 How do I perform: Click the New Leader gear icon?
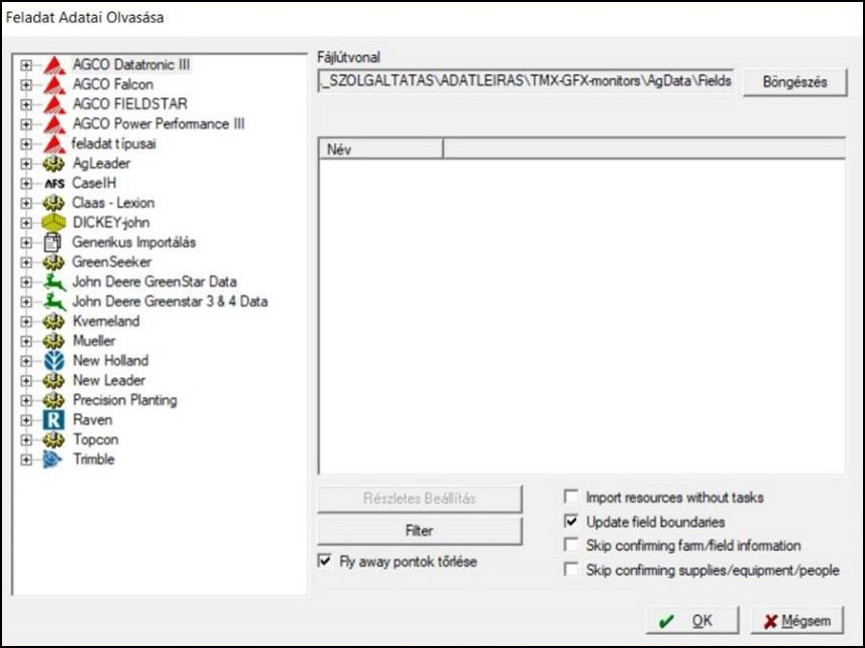(x=54, y=381)
